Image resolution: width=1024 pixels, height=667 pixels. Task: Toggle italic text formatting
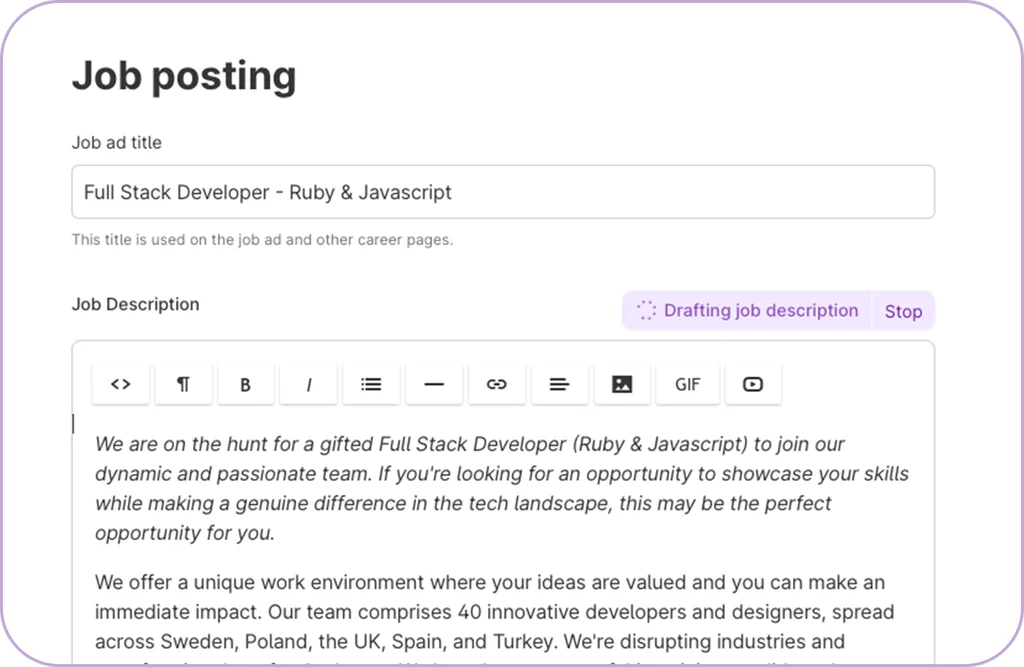[x=308, y=385]
